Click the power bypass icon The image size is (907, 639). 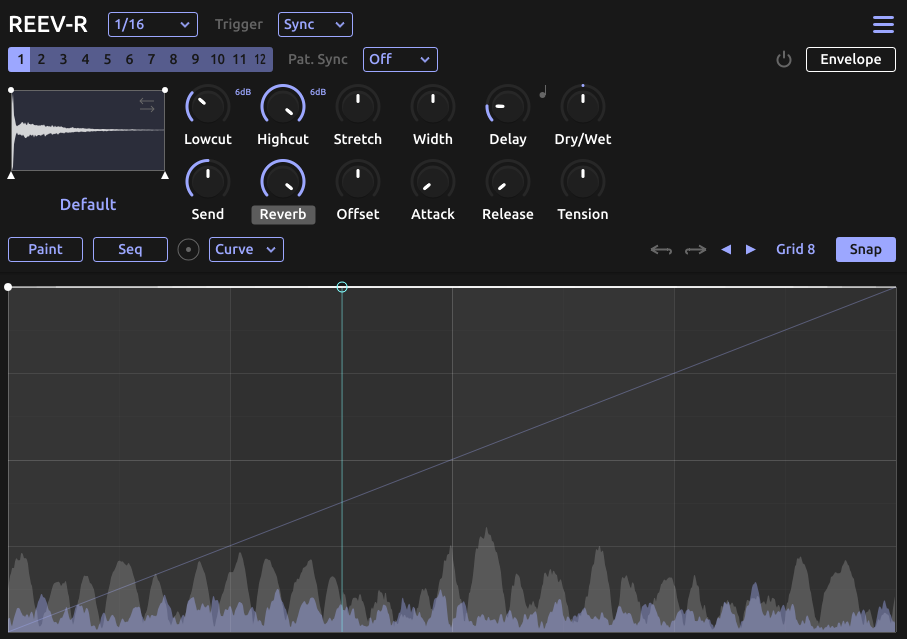[784, 60]
